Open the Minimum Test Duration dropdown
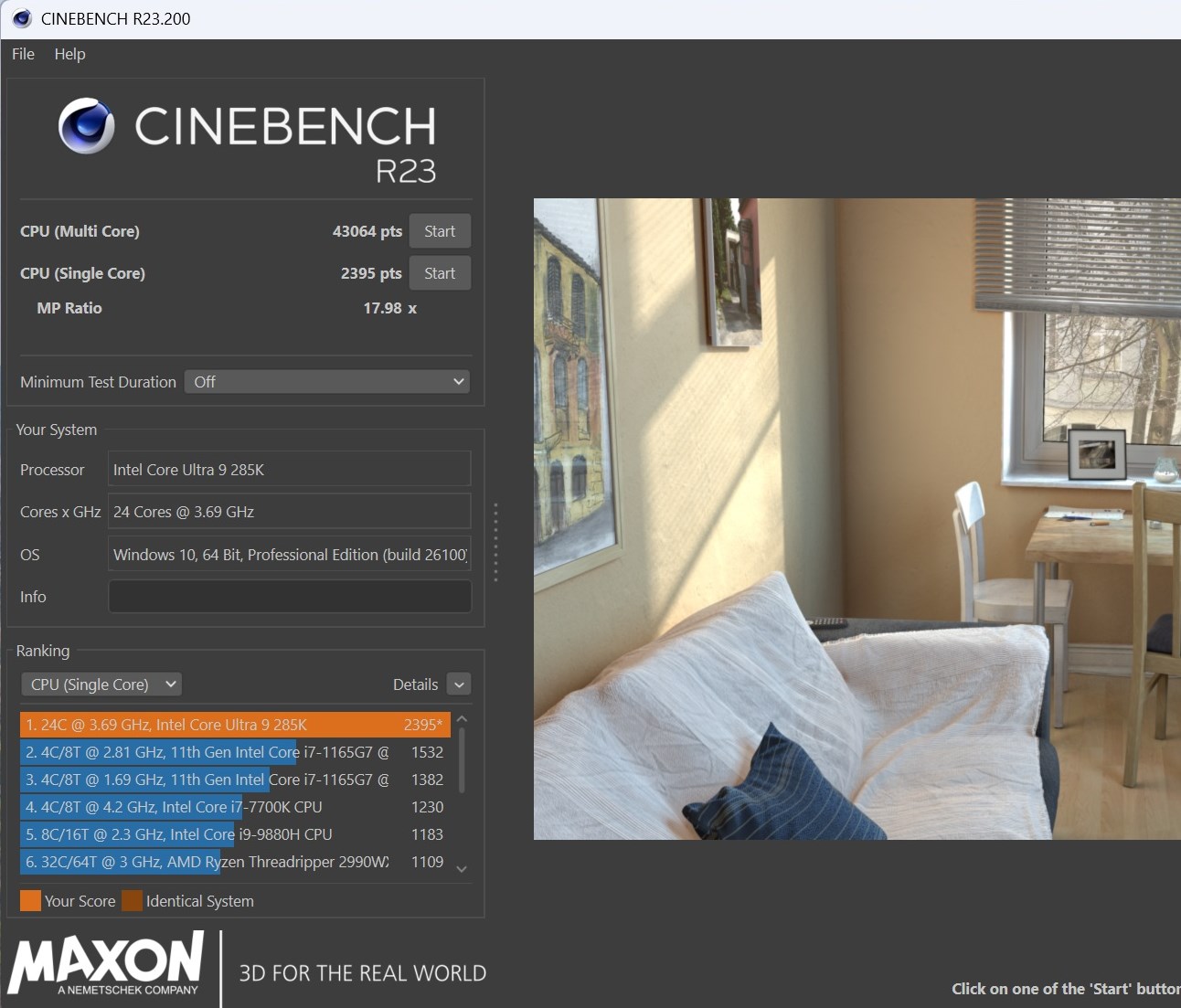The width and height of the screenshot is (1181, 1008). [x=327, y=382]
